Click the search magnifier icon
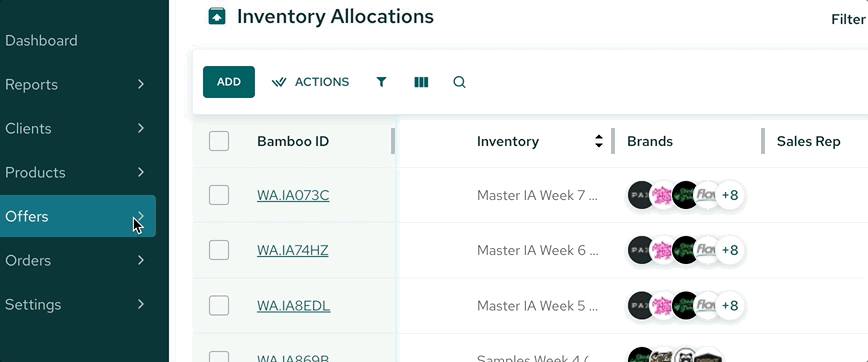Screen dimensions: 868x362 pyautogui.click(x=459, y=82)
